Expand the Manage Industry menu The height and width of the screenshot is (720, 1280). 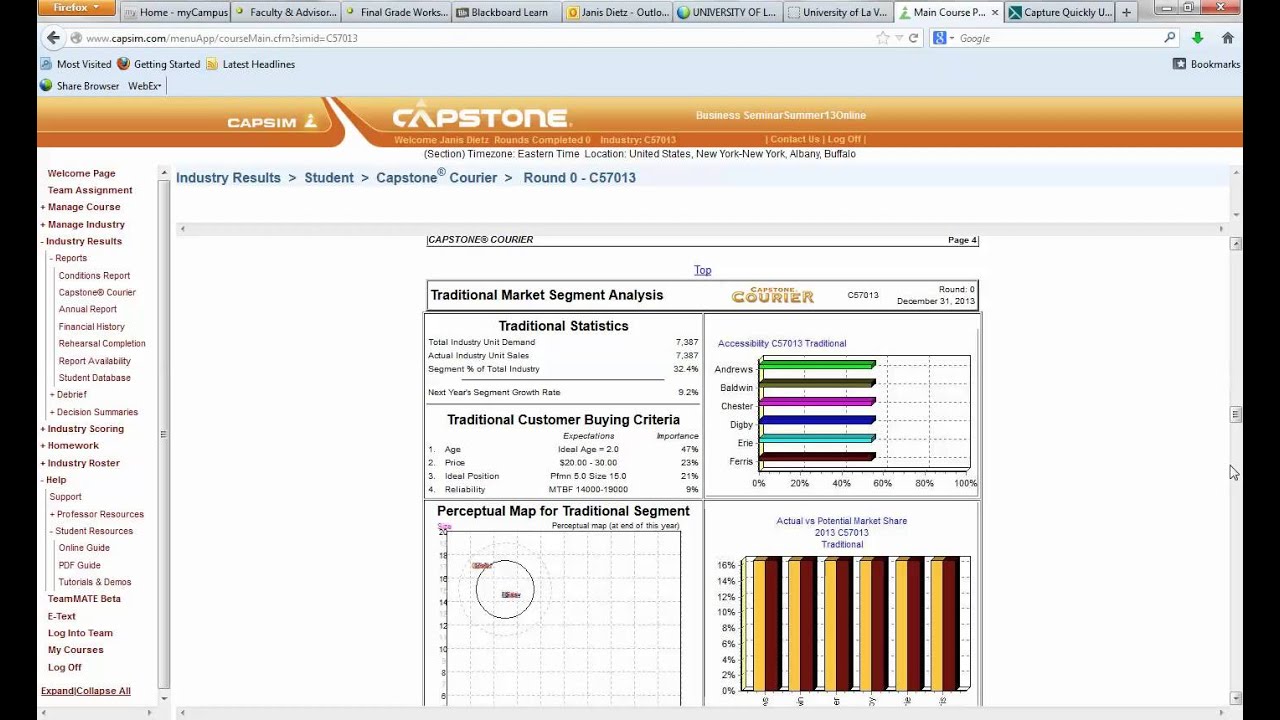pyautogui.click(x=82, y=224)
